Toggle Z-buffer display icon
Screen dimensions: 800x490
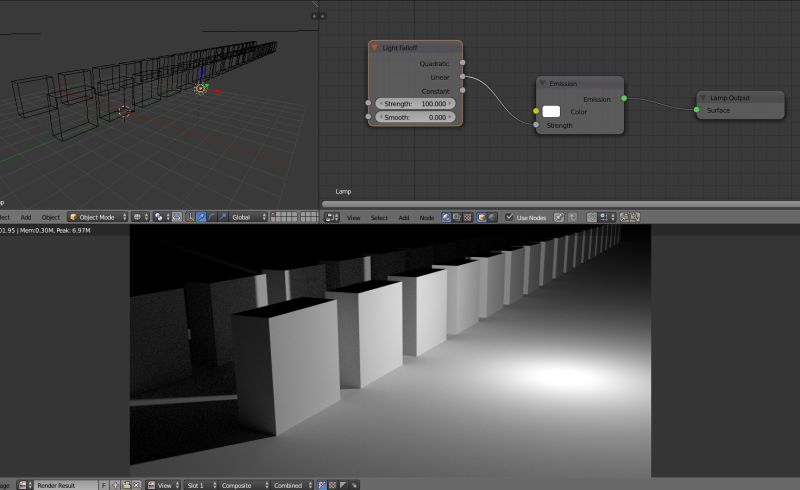354,485
